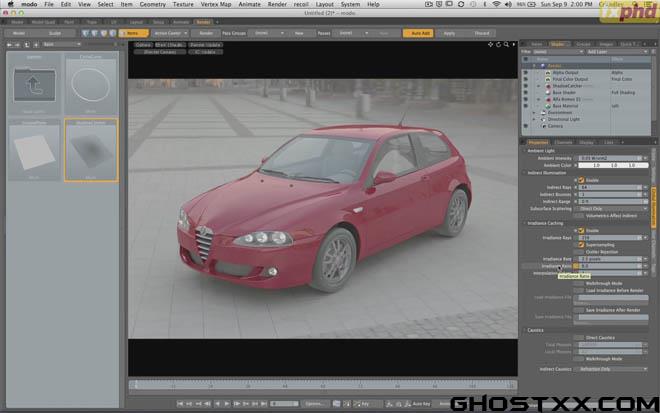660x413 pixels.
Task: Enable Save Irradiance After Render
Action: coord(580,310)
